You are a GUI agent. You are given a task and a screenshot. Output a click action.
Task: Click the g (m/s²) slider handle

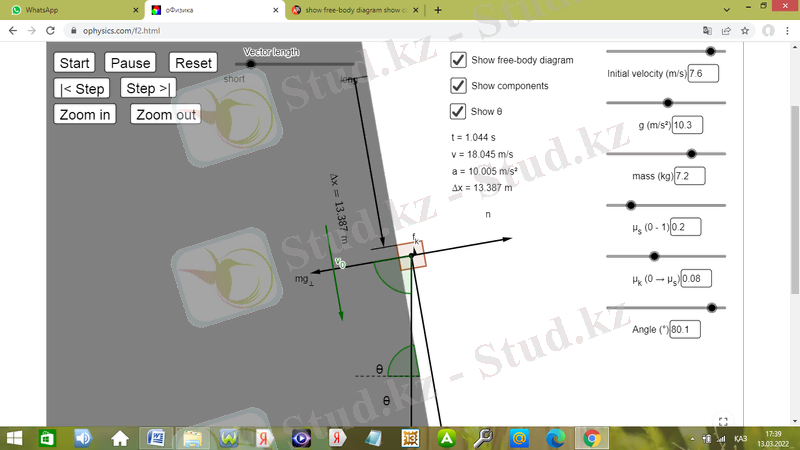(667, 103)
